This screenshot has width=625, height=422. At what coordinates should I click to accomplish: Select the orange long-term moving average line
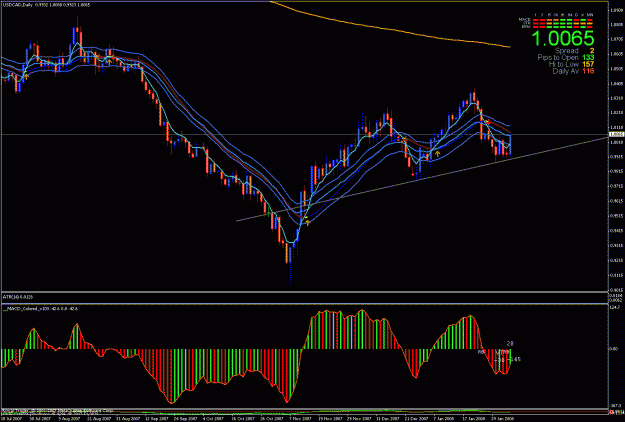click(391, 29)
